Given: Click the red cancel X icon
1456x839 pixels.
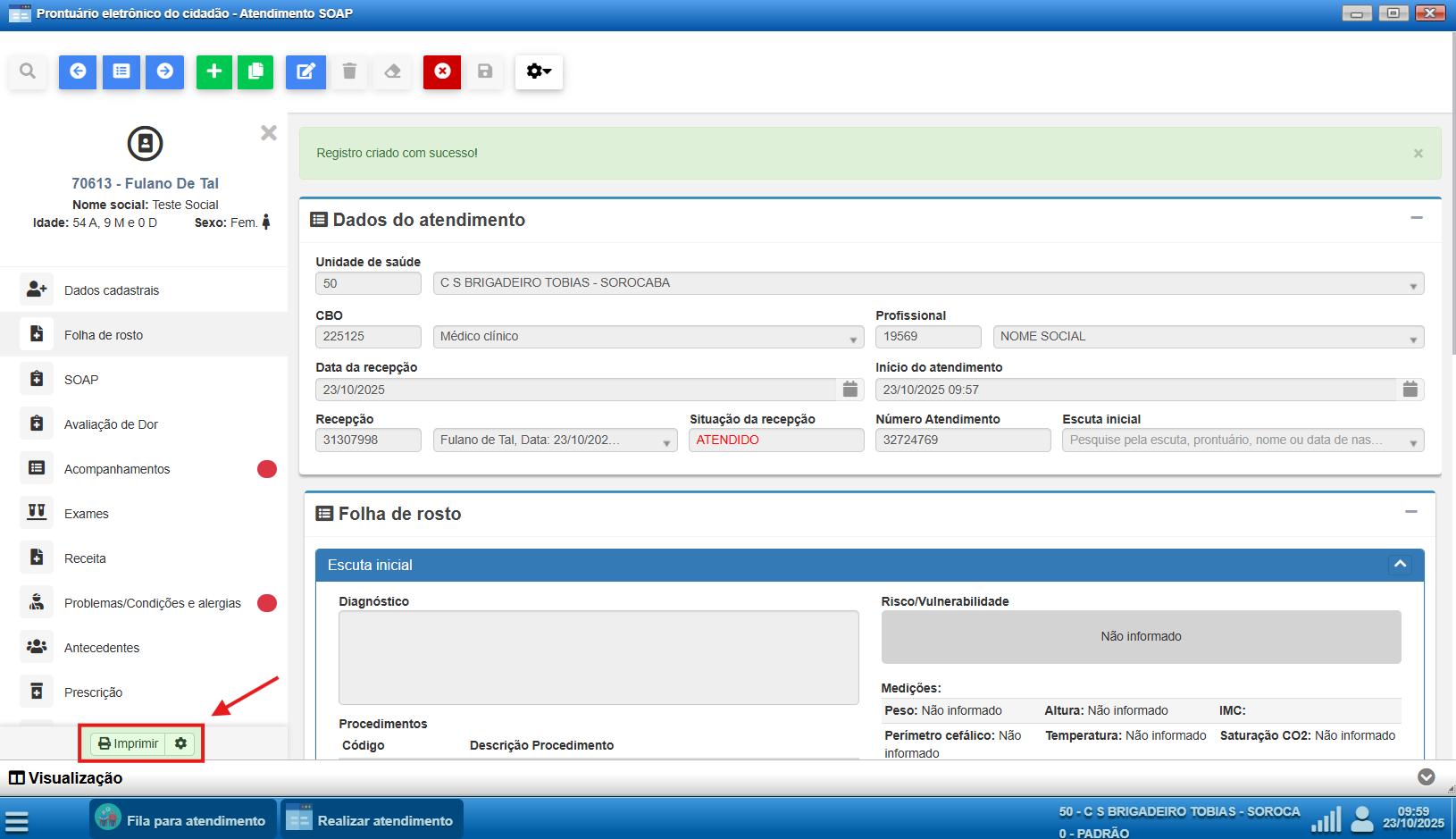Looking at the screenshot, I should pyautogui.click(x=442, y=71).
